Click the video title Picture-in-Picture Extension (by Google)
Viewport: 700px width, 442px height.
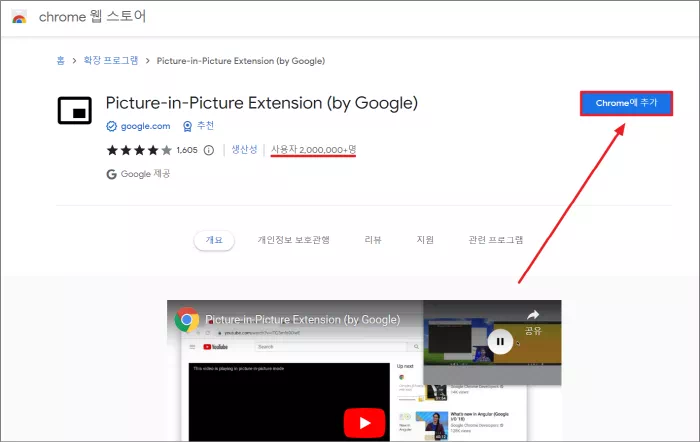[x=303, y=320]
